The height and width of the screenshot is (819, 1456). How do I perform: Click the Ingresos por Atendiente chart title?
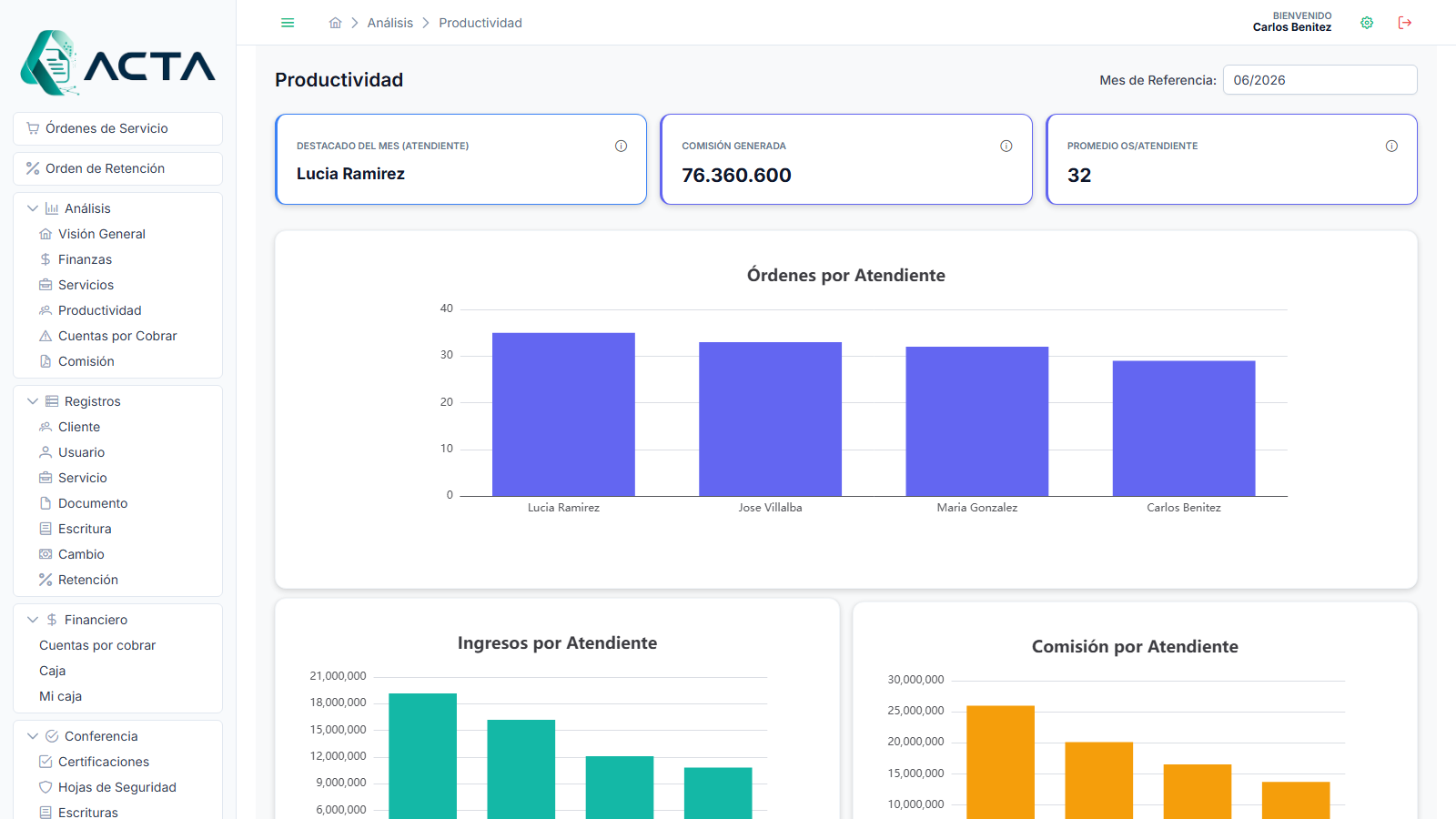pos(558,642)
